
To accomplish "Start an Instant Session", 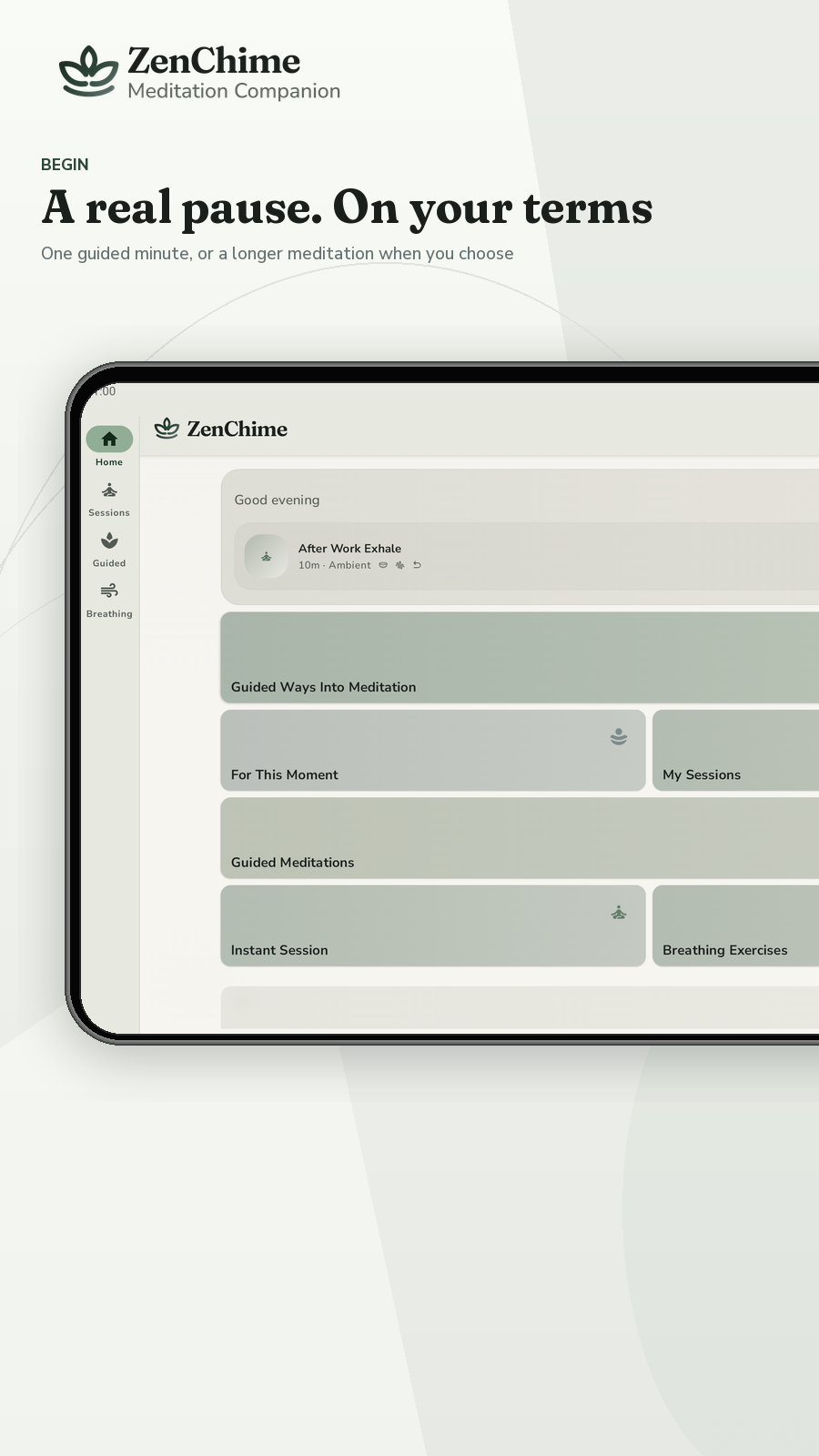I will [x=433, y=925].
